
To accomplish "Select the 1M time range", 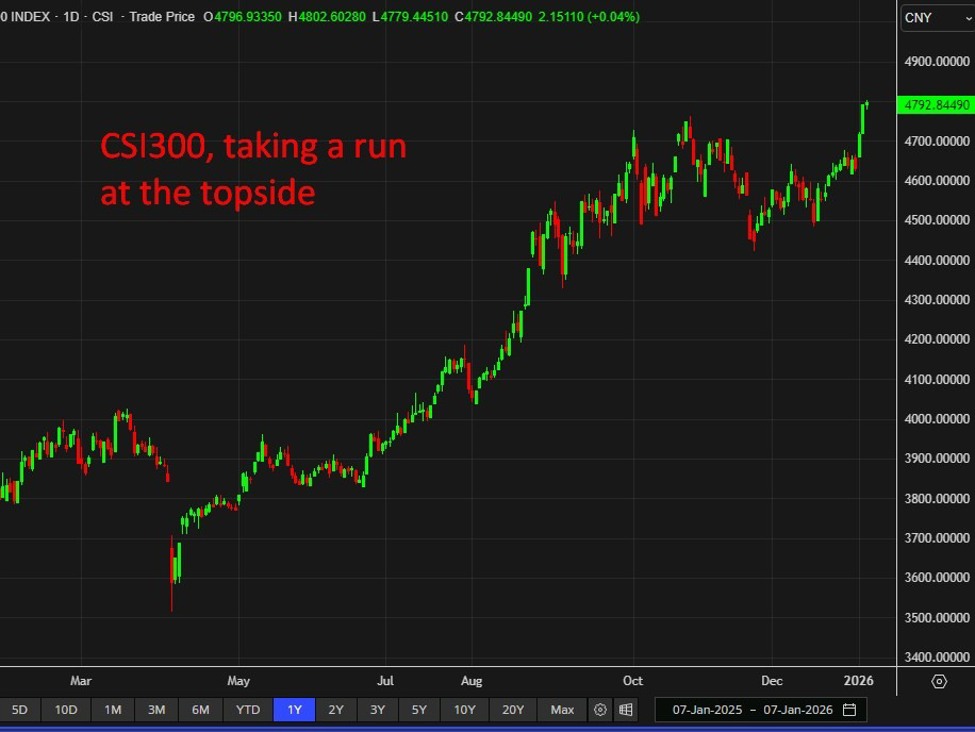I will tap(112, 710).
